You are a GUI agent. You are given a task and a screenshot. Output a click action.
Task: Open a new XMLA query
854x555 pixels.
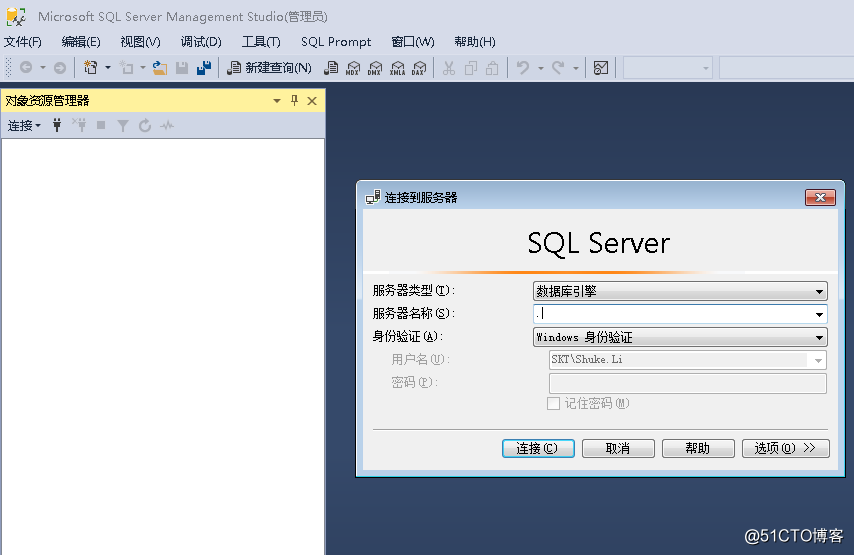(398, 68)
